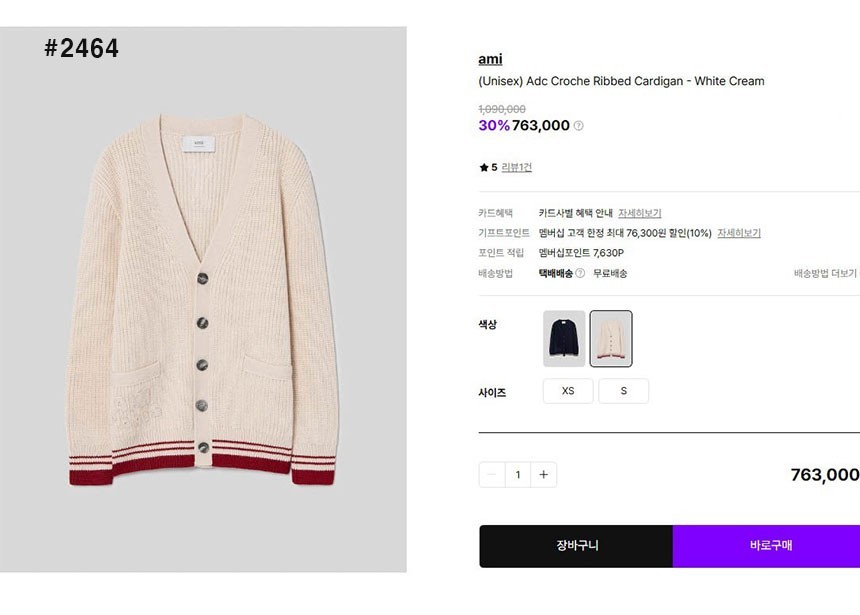Open 자세히보기 next to gift point discount
Viewport: 860px width, 615px height.
(x=739, y=233)
